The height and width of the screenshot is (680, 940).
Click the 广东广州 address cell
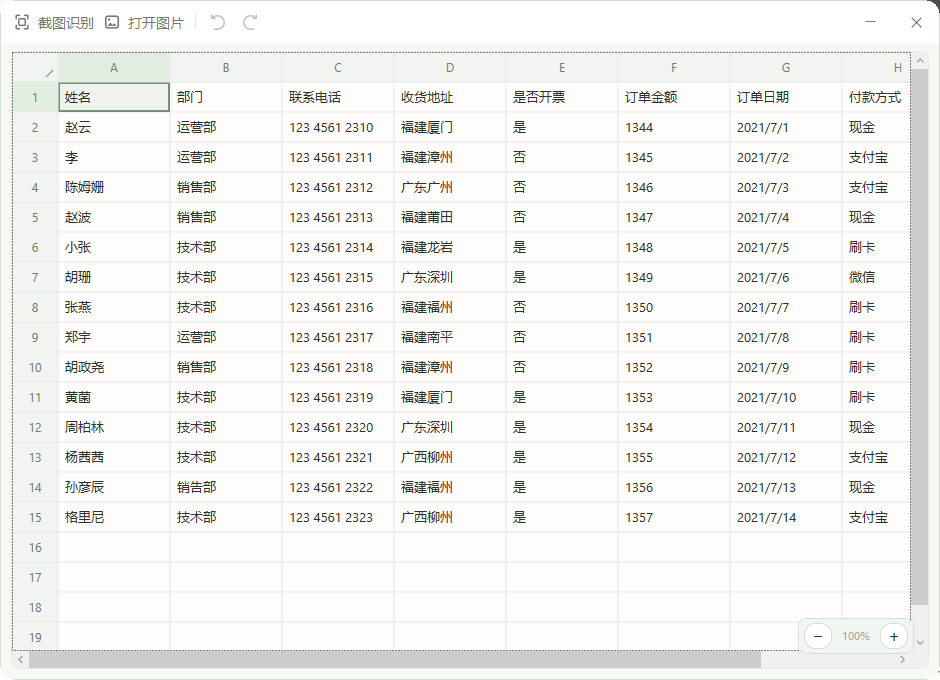click(x=450, y=187)
